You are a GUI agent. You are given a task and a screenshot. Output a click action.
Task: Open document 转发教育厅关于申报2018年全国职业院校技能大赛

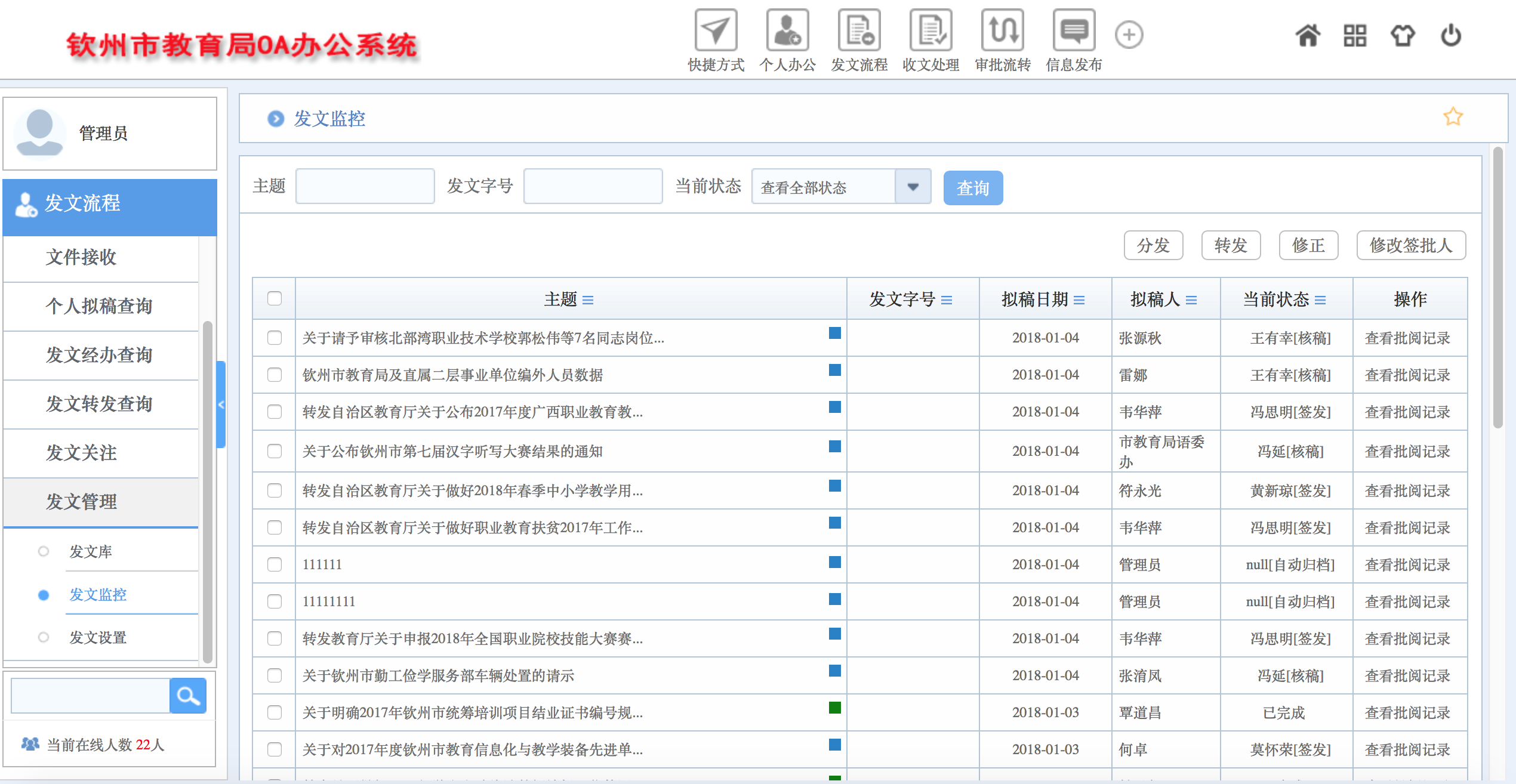pos(472,639)
